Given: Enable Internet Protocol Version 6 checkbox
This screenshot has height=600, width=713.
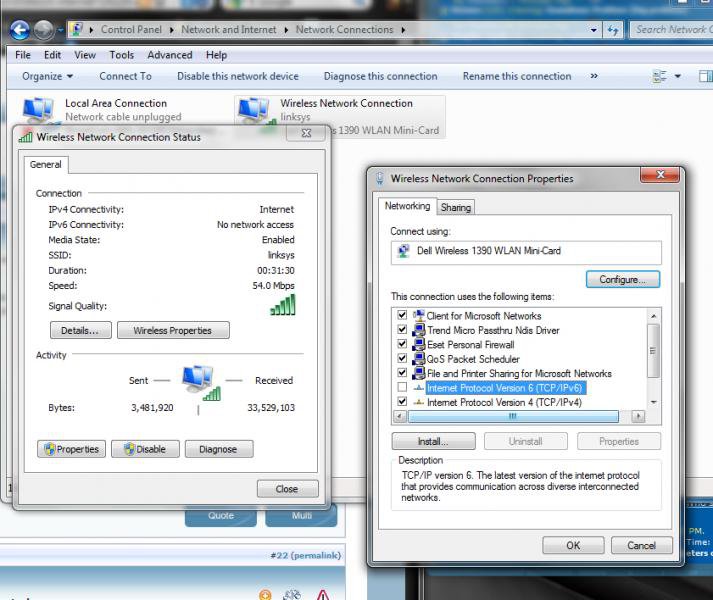Looking at the screenshot, I should (x=402, y=387).
